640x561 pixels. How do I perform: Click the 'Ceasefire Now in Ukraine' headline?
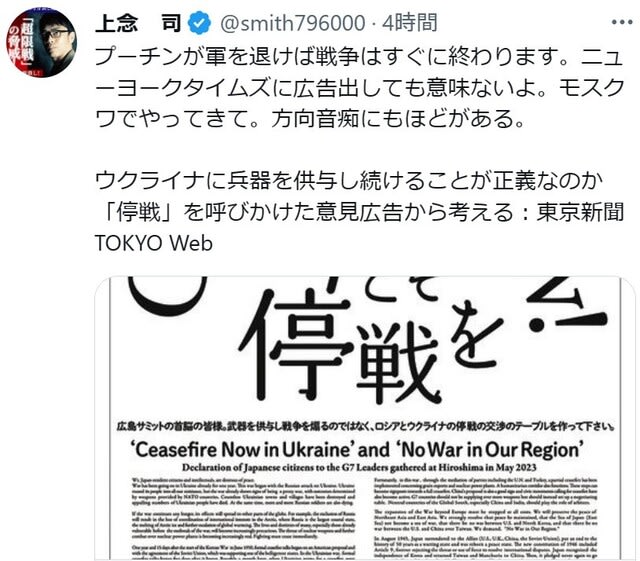pos(356,450)
